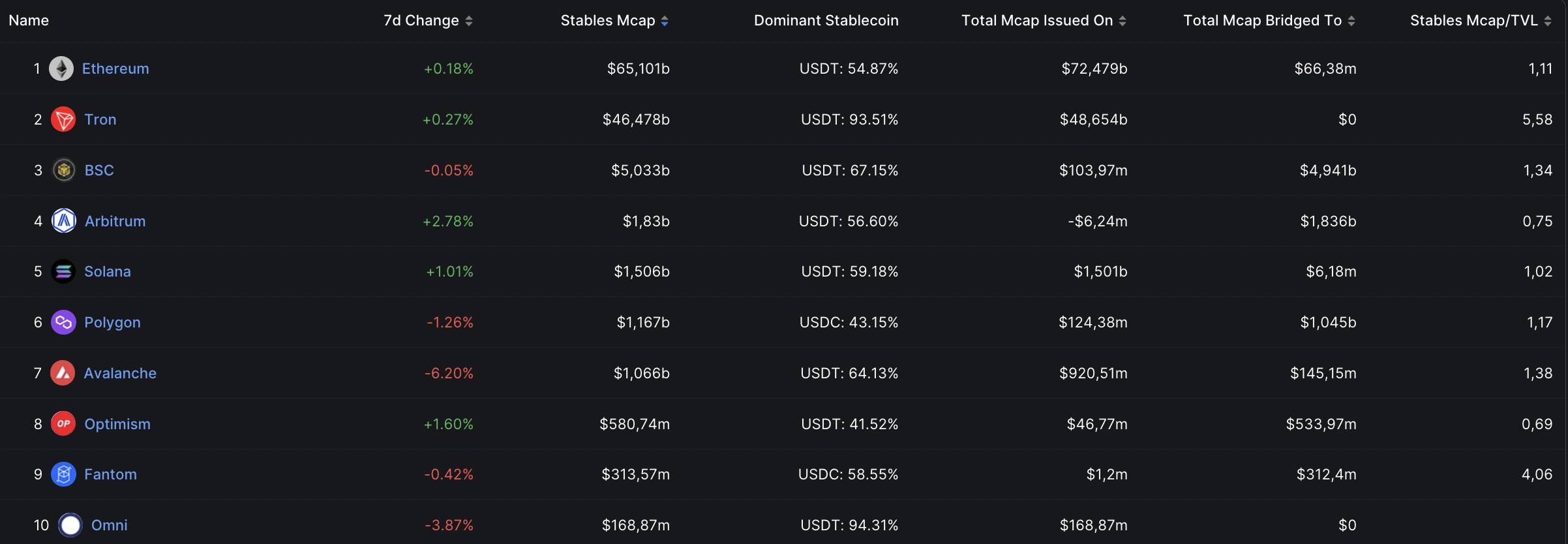Click the Optimism chain logo icon

(63, 424)
